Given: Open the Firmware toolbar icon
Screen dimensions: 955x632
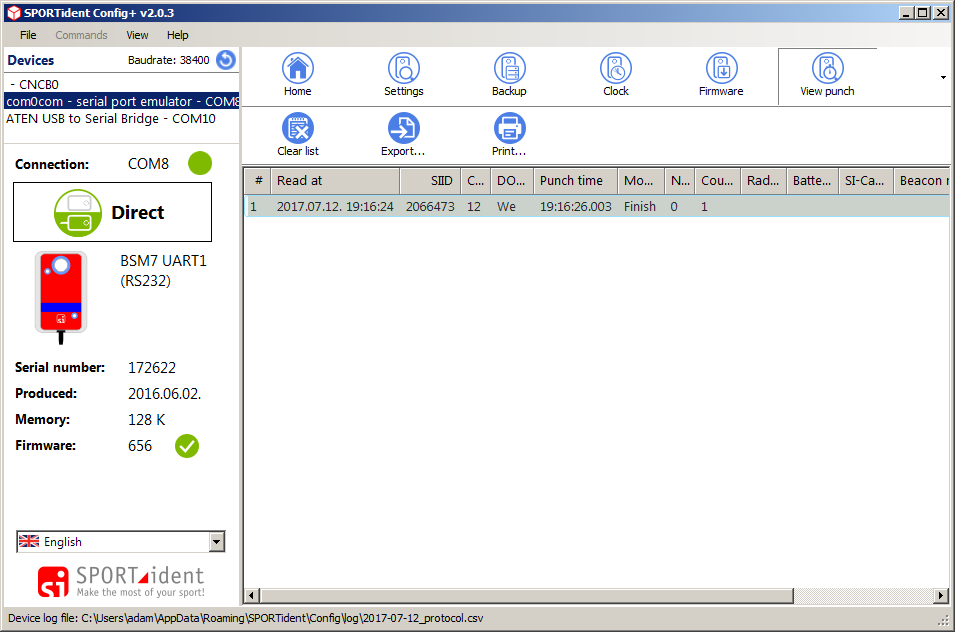Looking at the screenshot, I should click(x=721, y=75).
